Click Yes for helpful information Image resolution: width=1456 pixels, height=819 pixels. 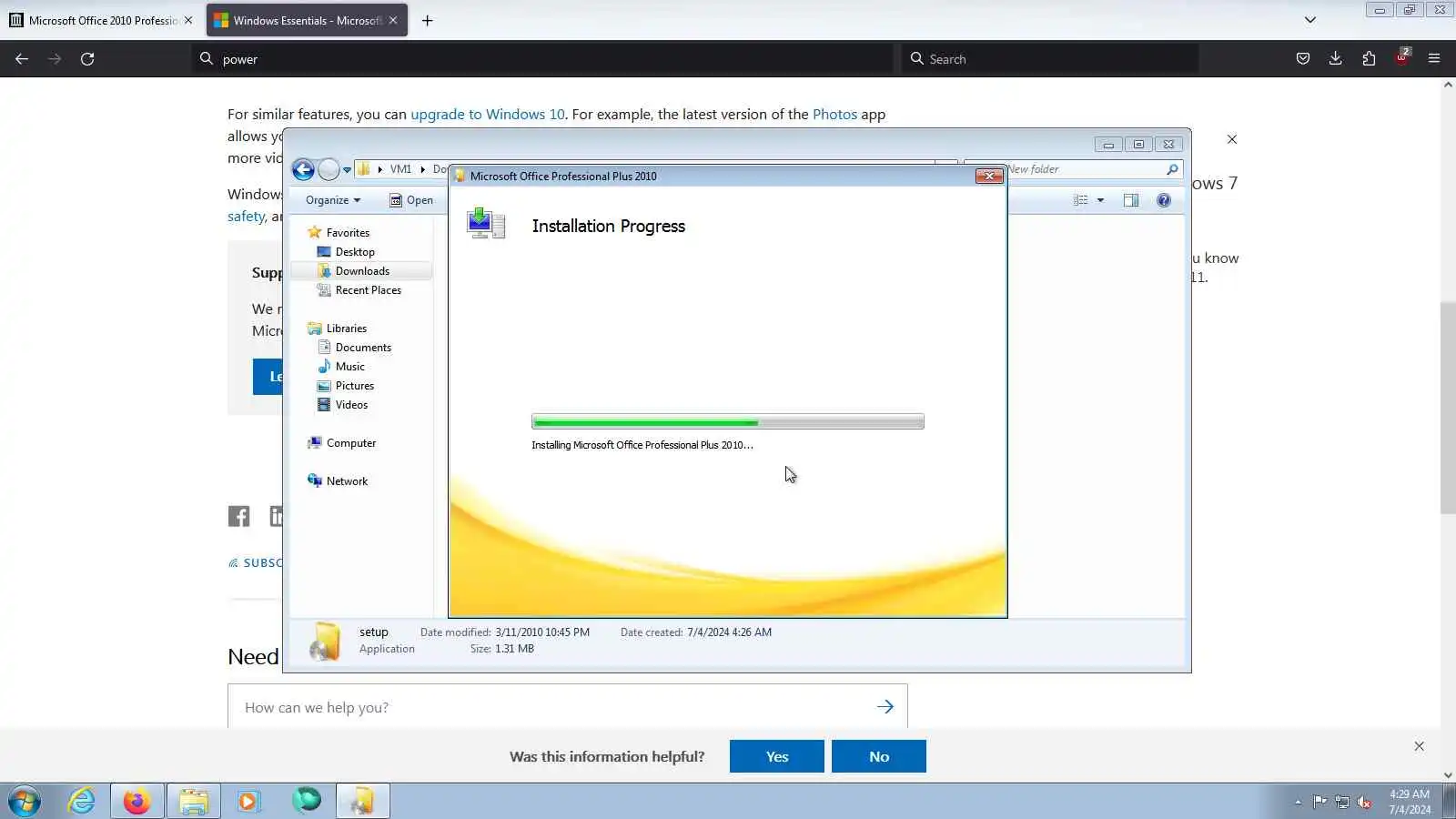(777, 756)
